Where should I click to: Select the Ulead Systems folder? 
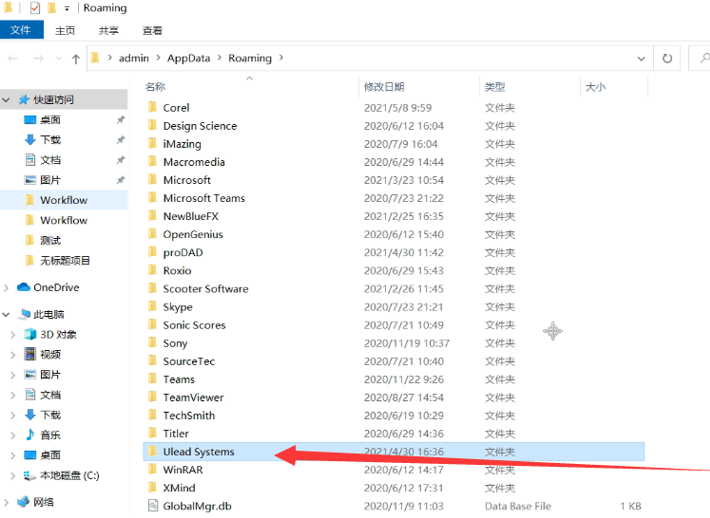(x=198, y=452)
